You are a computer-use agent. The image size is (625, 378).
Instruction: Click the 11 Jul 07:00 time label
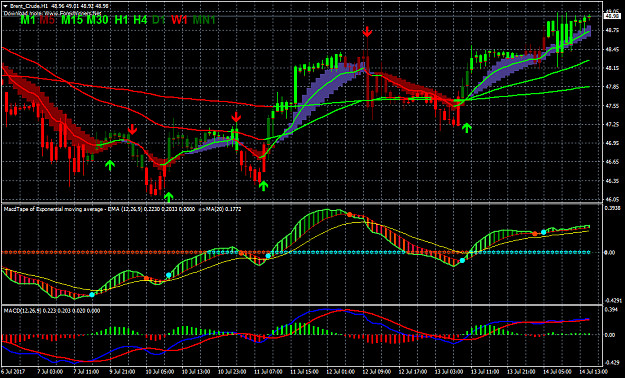click(268, 372)
